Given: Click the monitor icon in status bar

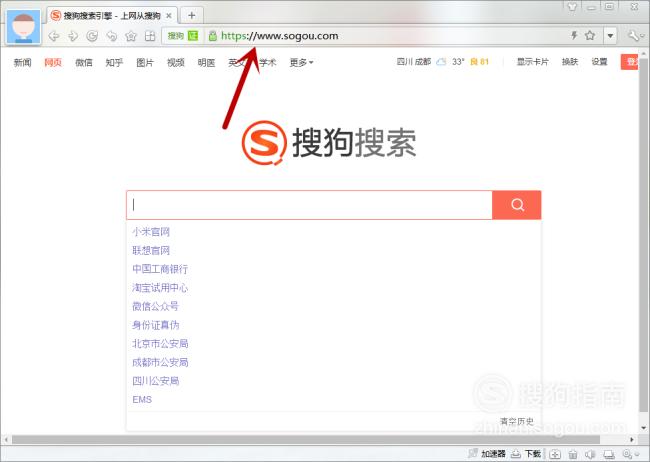Looking at the screenshot, I should click(609, 454).
